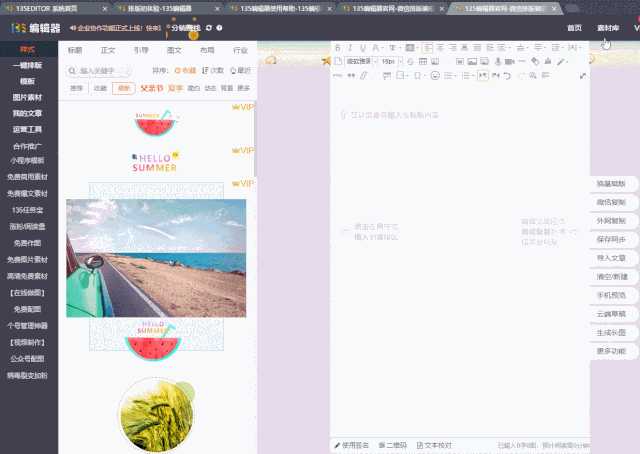Toggle bold formatting in editor toolbar
Image resolution: width=640 pixels, height=454 pixels.
[338, 48]
